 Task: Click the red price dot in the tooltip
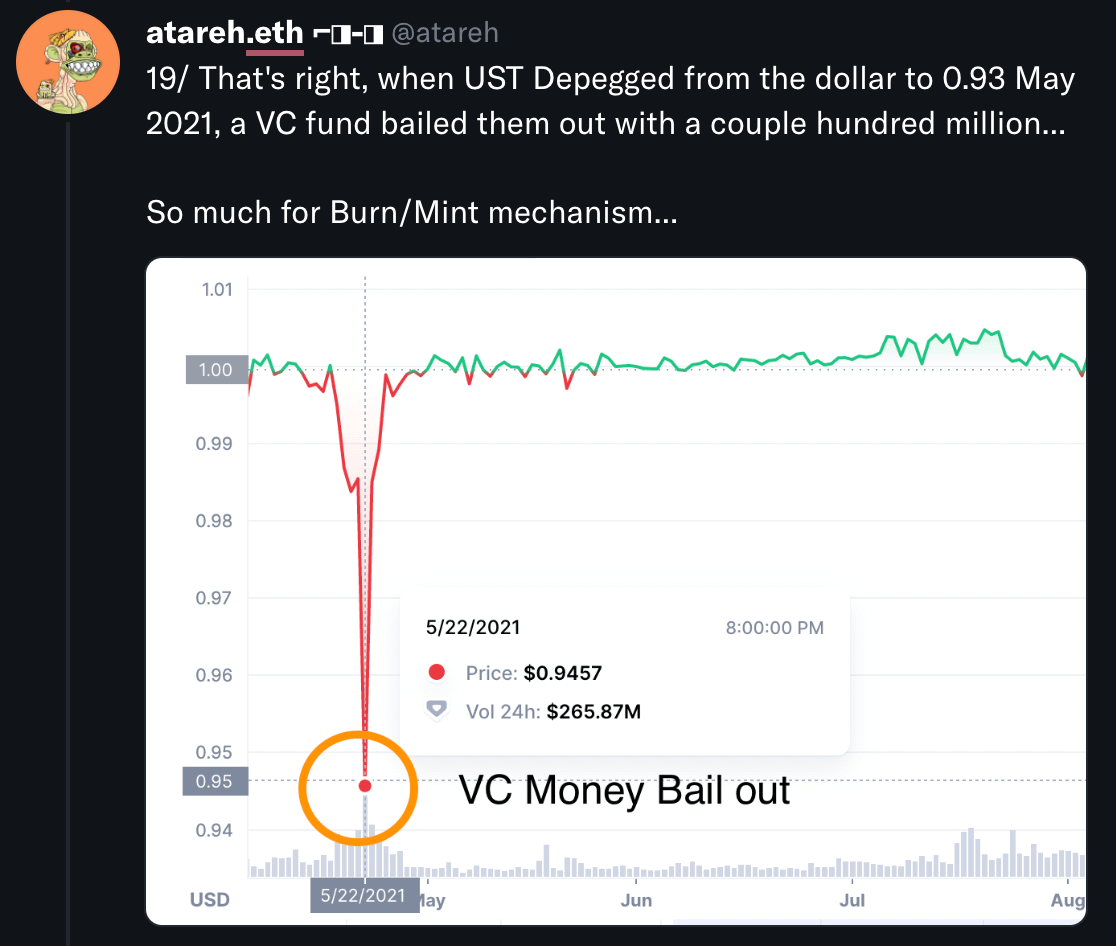pyautogui.click(x=436, y=673)
